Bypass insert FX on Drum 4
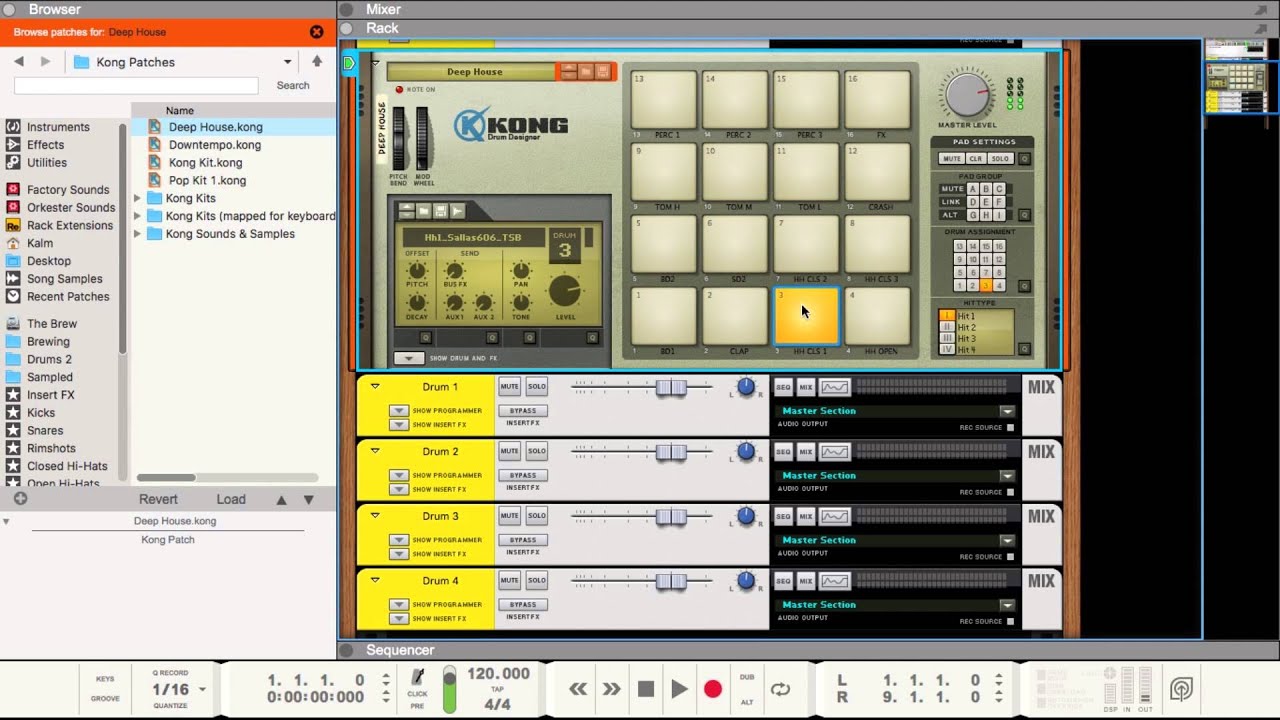The image size is (1280, 720). point(523,604)
